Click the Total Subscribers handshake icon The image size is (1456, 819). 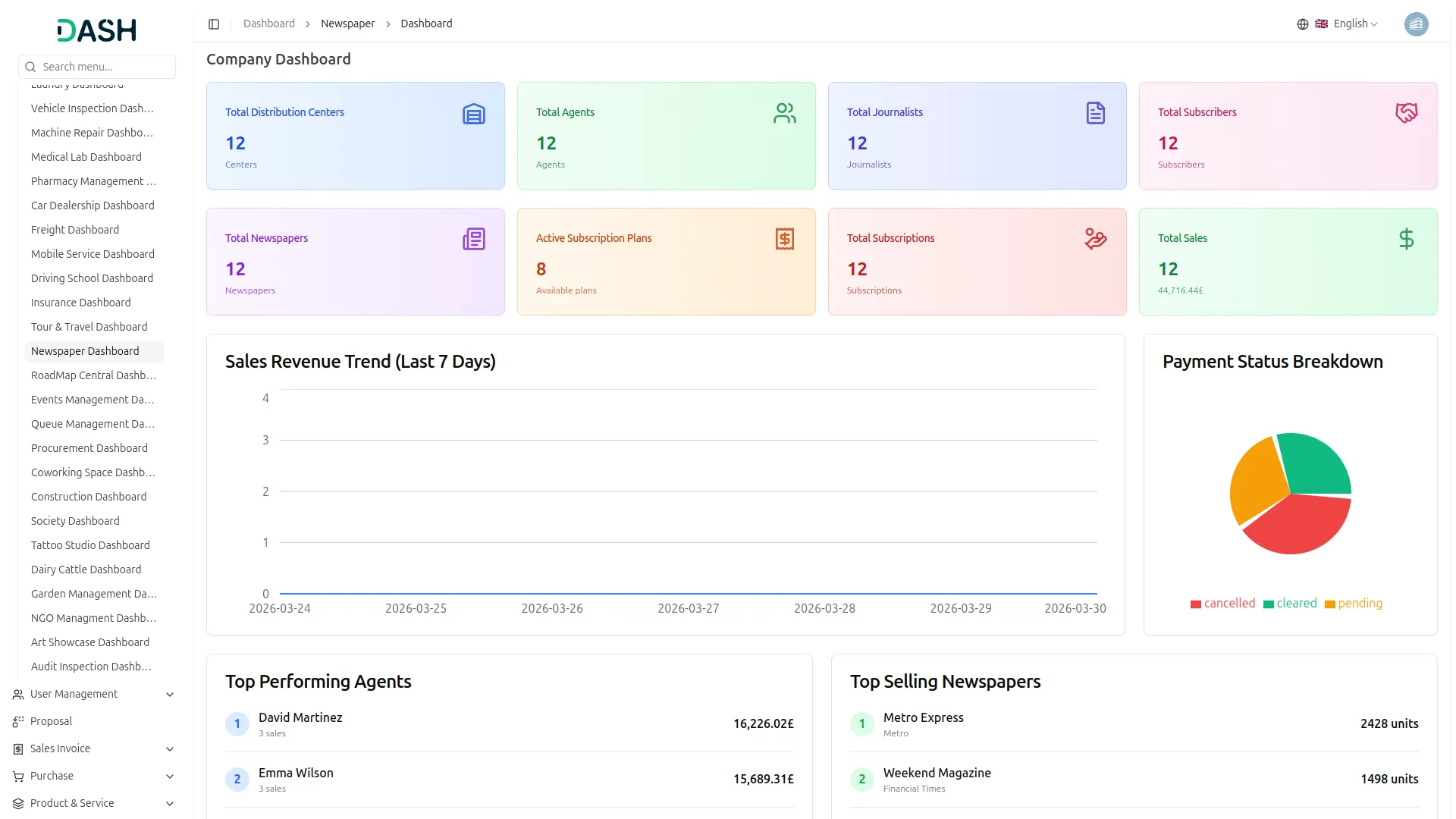(1406, 114)
